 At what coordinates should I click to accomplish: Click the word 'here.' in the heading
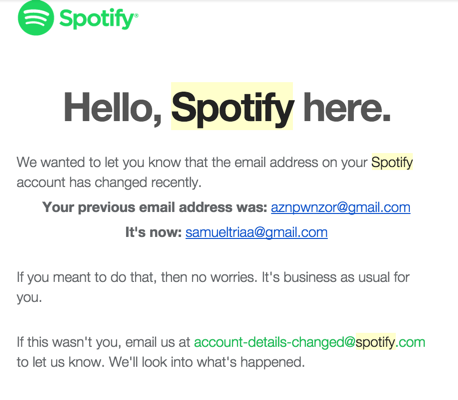coord(346,107)
